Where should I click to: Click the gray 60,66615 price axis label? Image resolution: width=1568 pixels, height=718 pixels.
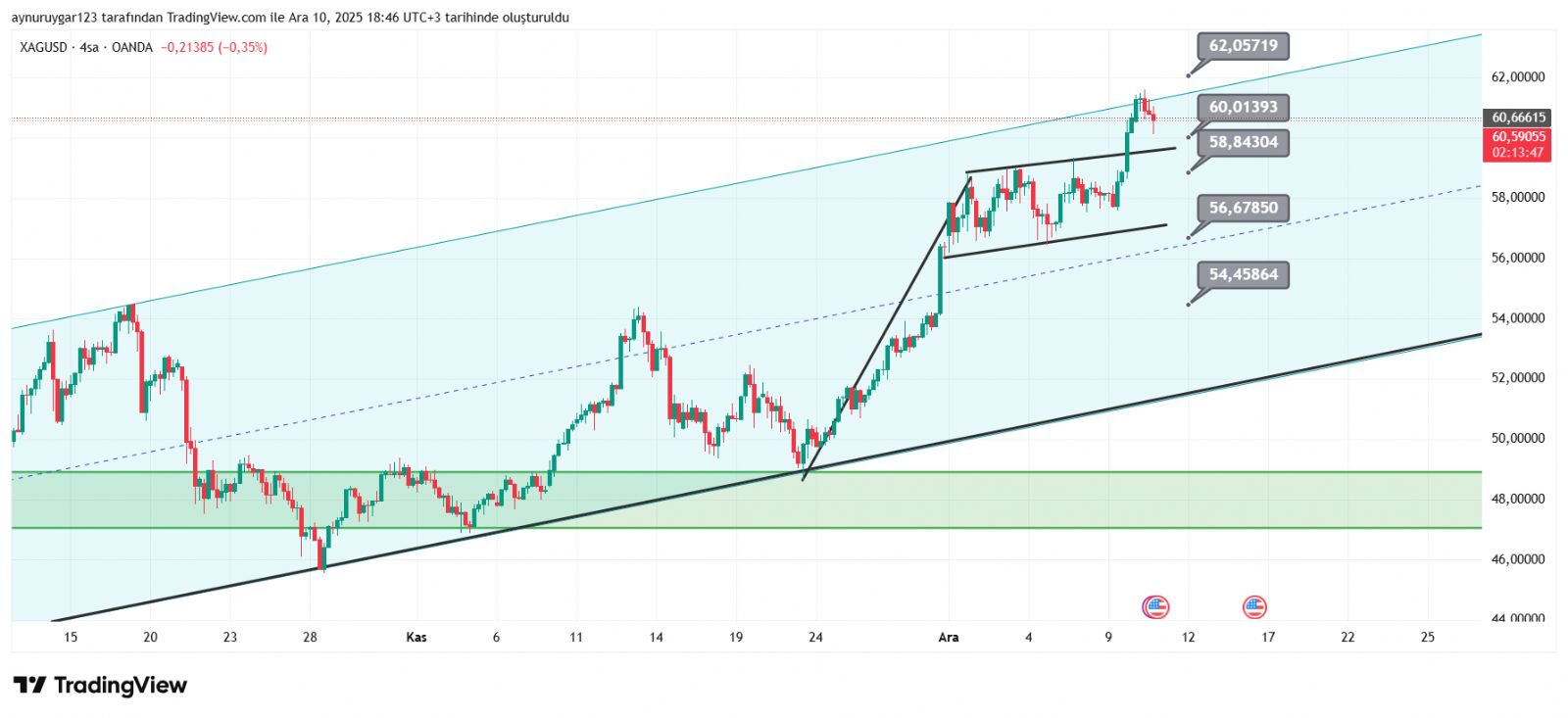(1518, 118)
